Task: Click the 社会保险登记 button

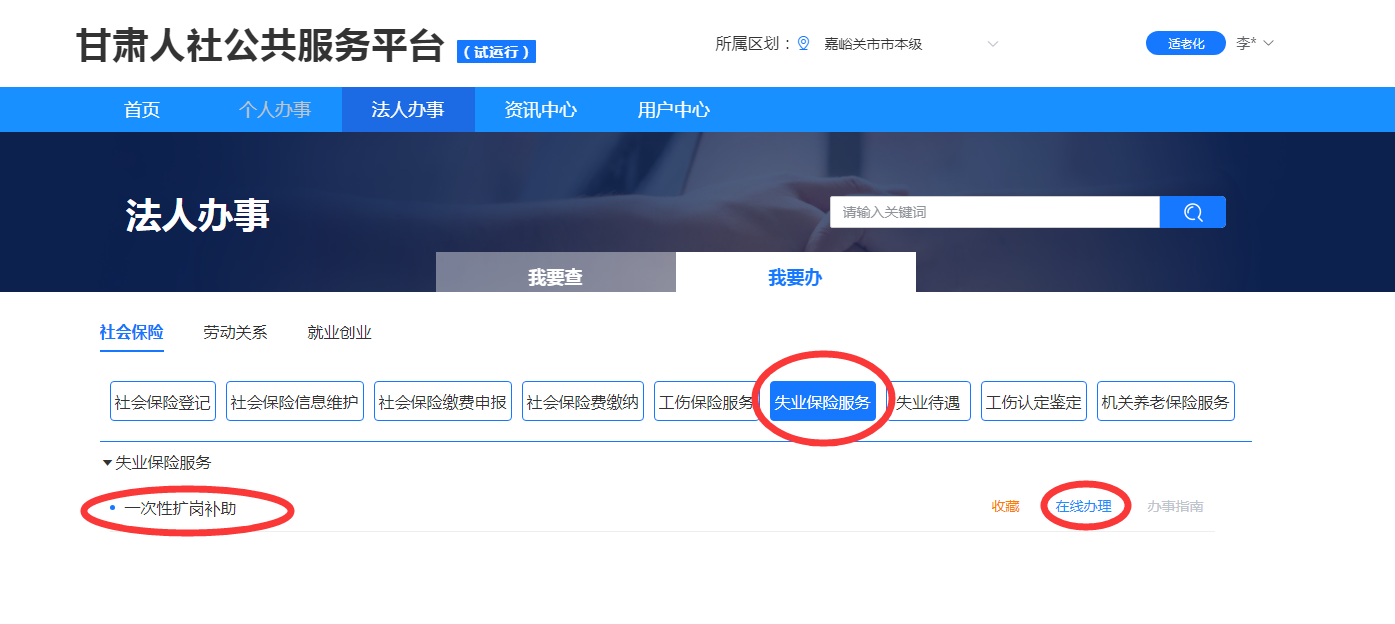Action: coord(162,402)
